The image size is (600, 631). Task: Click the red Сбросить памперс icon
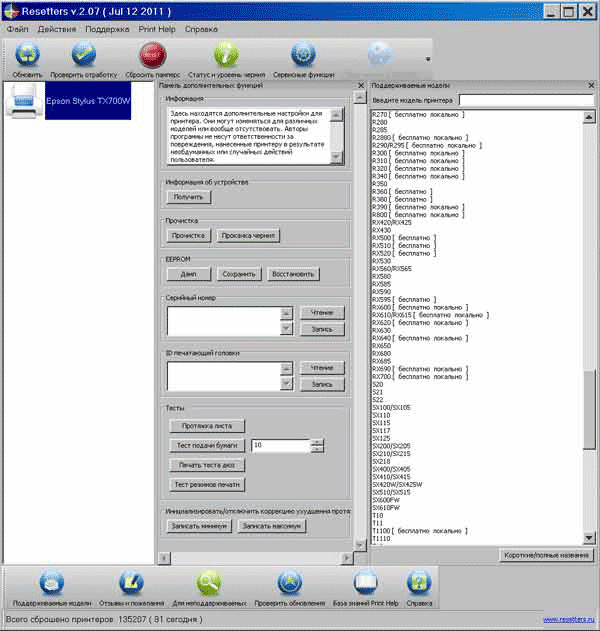[x=152, y=56]
